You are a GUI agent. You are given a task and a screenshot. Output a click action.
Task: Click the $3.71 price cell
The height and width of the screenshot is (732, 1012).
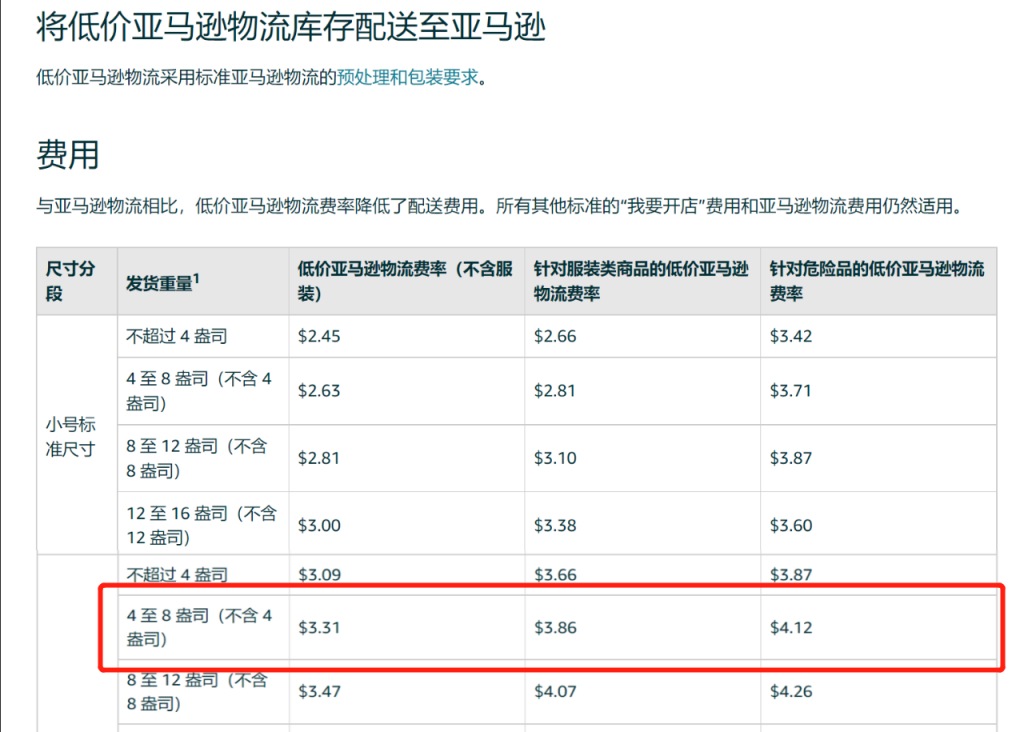pos(878,391)
